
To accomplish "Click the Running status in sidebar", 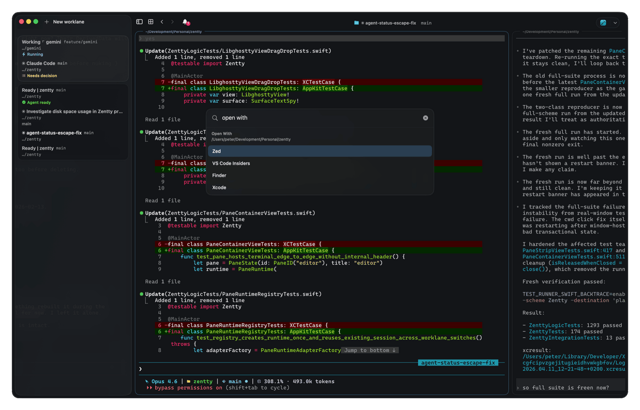I will click(33, 54).
